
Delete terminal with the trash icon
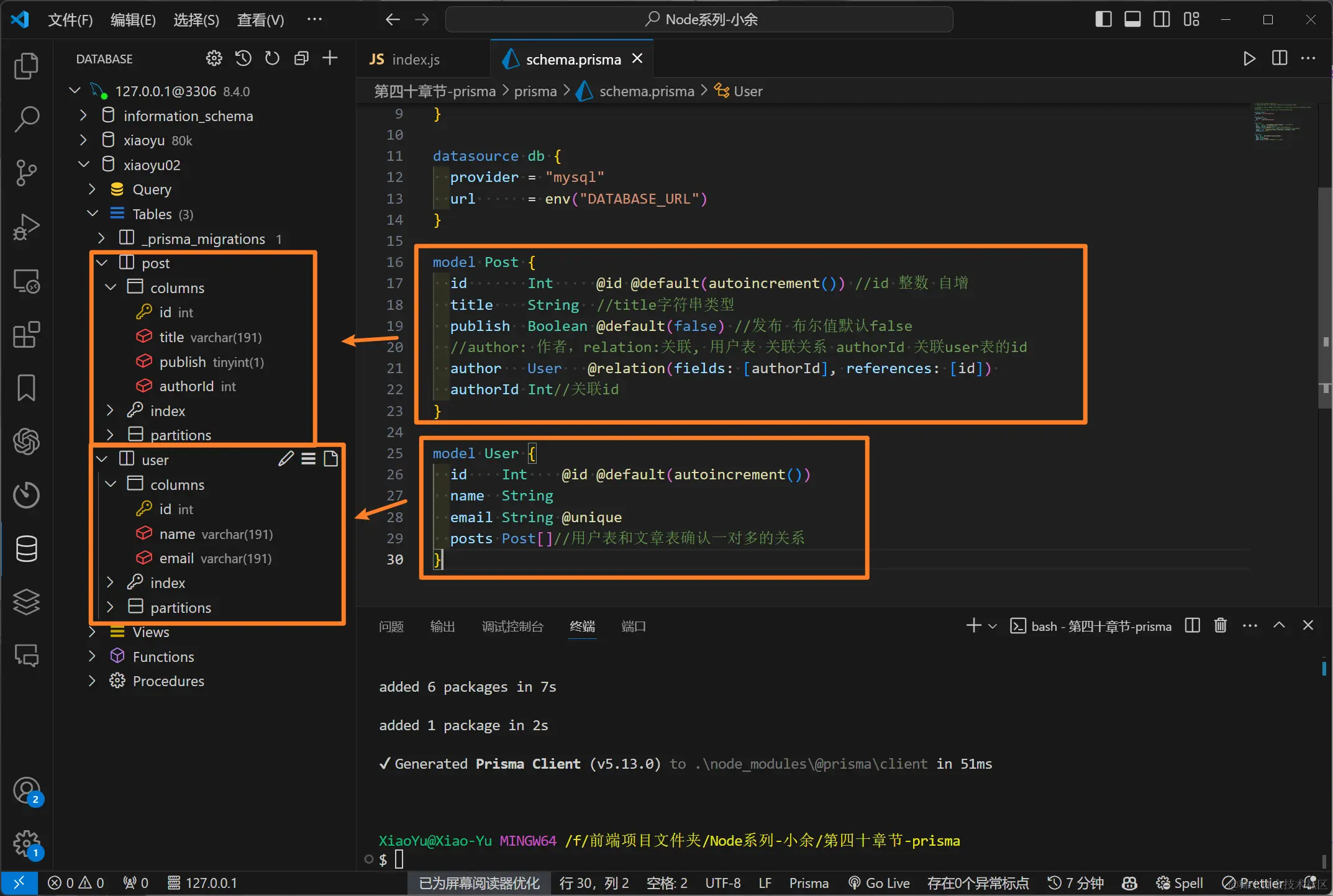click(x=1220, y=625)
